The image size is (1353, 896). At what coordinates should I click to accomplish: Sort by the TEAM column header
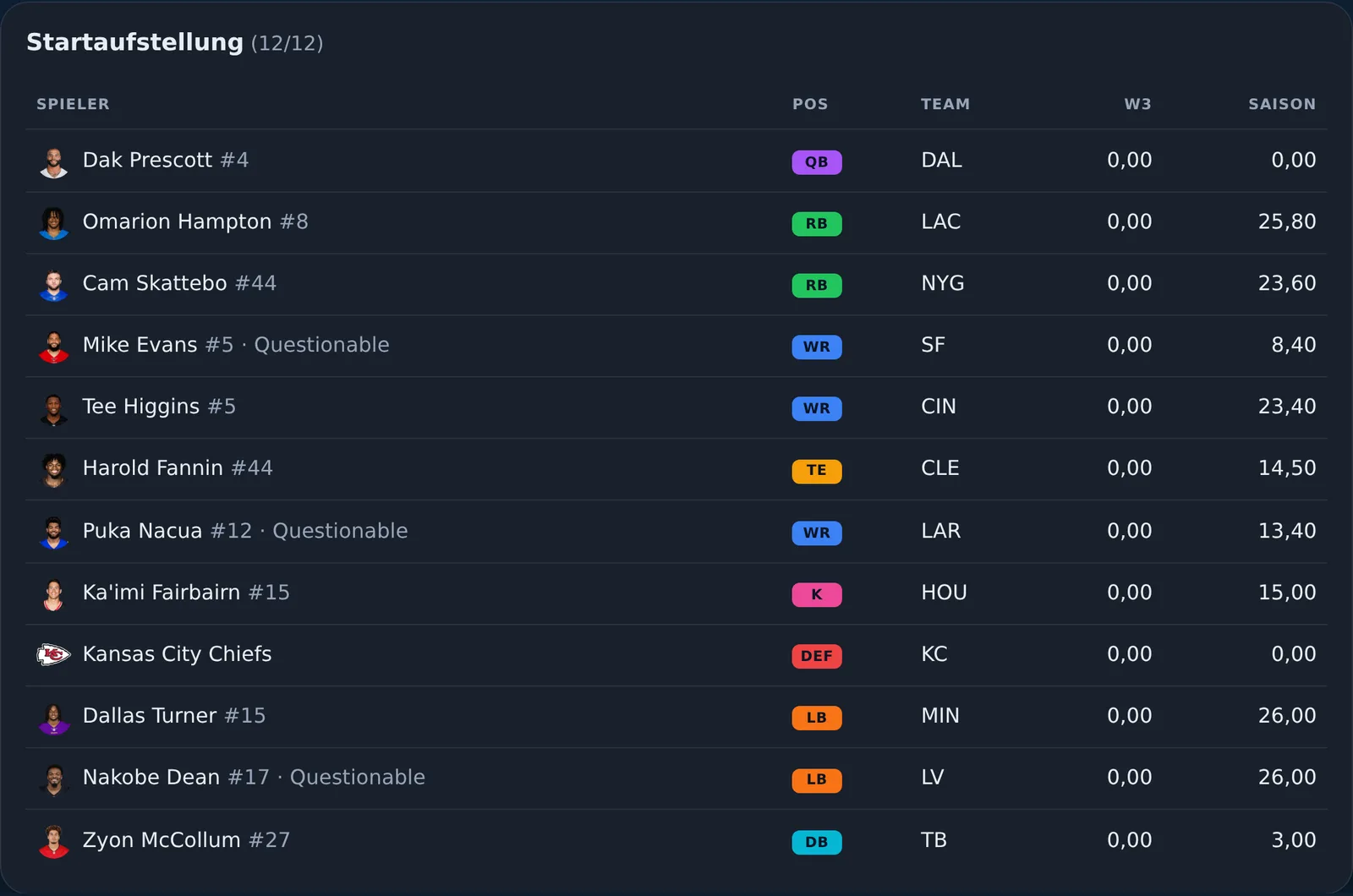(945, 104)
